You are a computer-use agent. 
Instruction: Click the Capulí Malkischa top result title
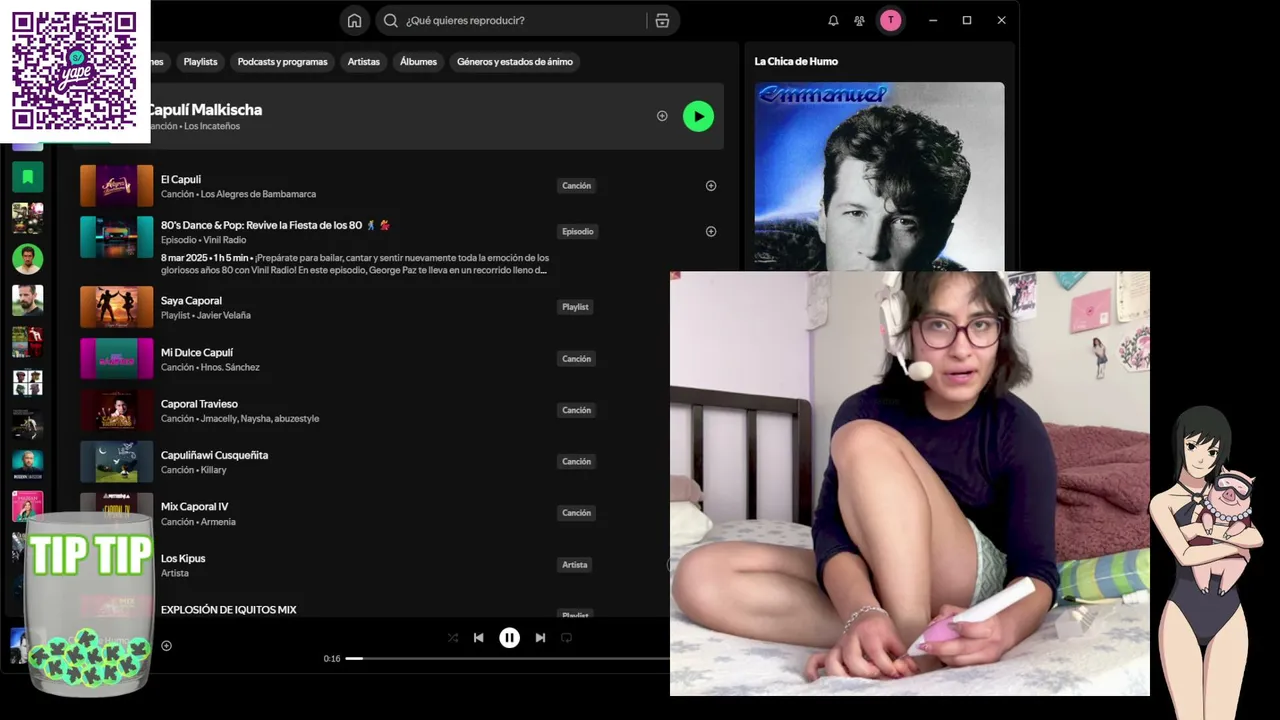tap(204, 110)
